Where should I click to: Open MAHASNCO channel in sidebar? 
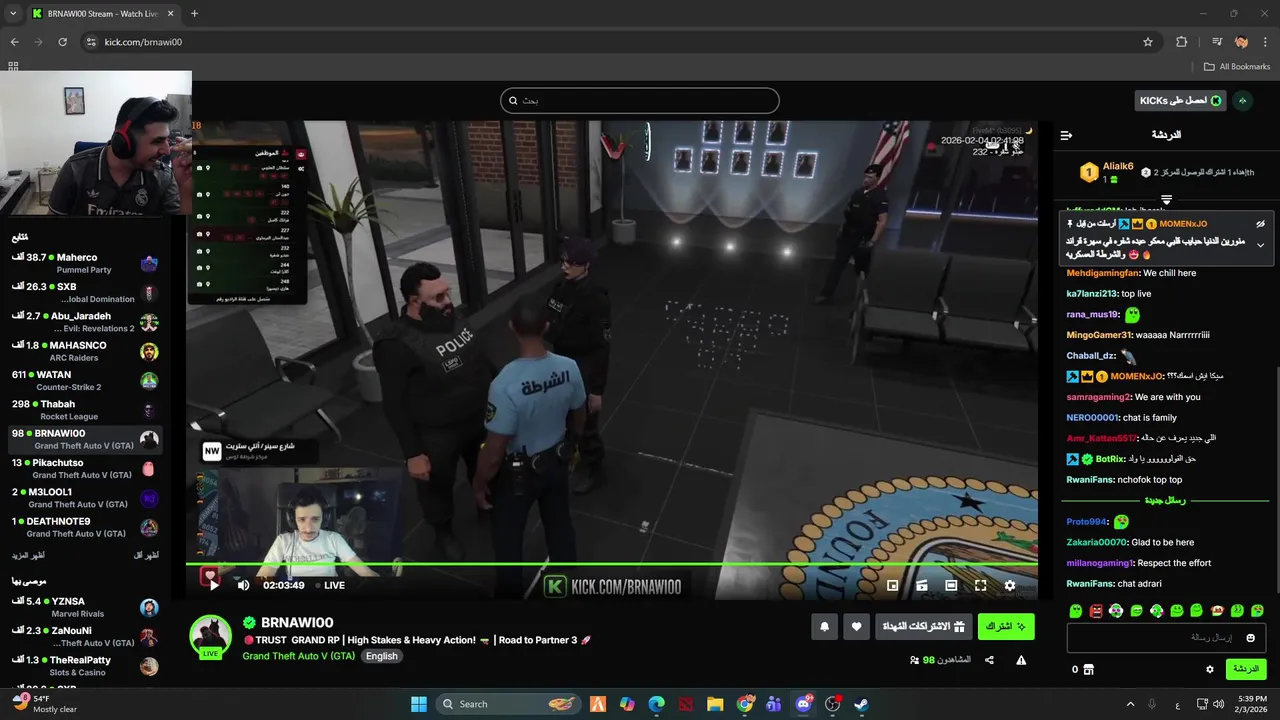coord(85,351)
